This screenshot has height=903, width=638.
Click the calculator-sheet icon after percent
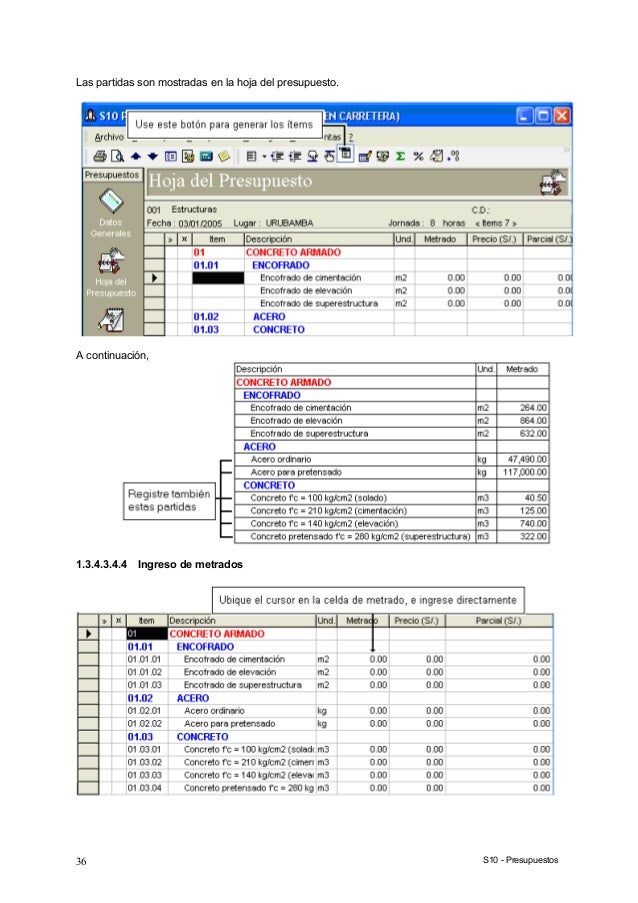437,156
